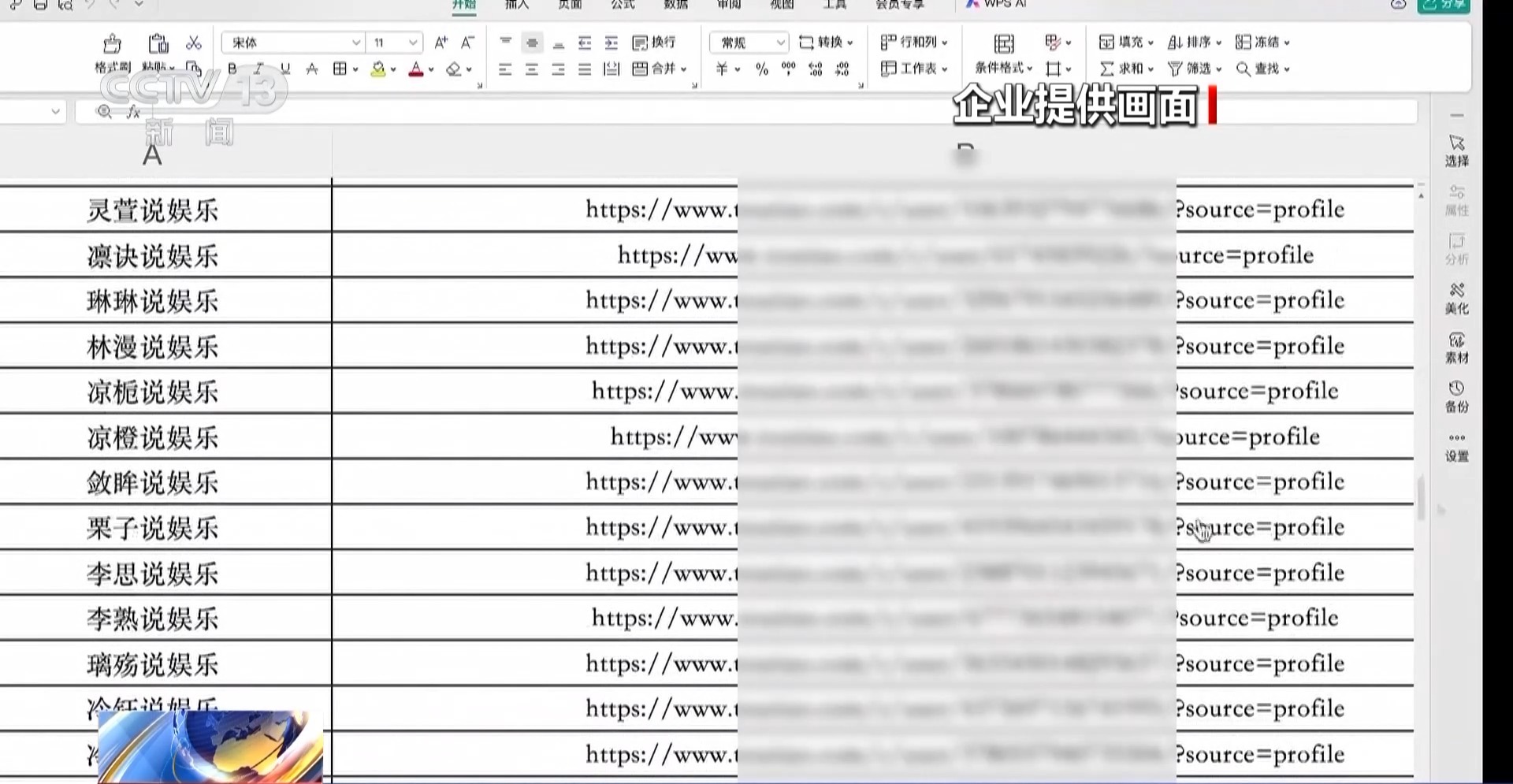1513x784 pixels.
Task: Click the center horizontal align icon
Action: point(532,69)
